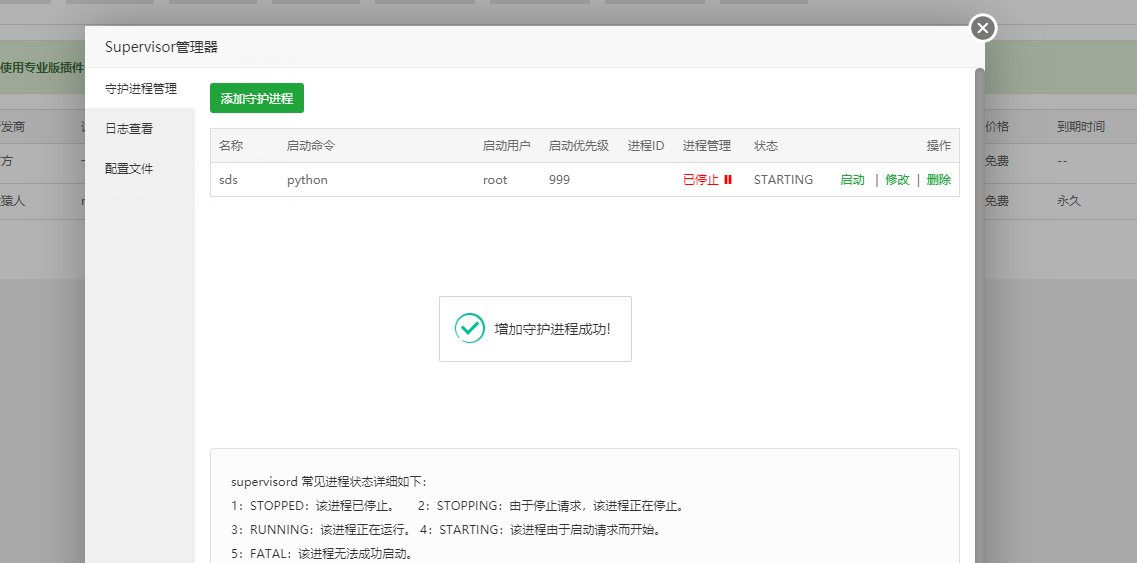Image resolution: width=1137 pixels, height=563 pixels.
Task: Select the root user cell
Action: point(495,180)
